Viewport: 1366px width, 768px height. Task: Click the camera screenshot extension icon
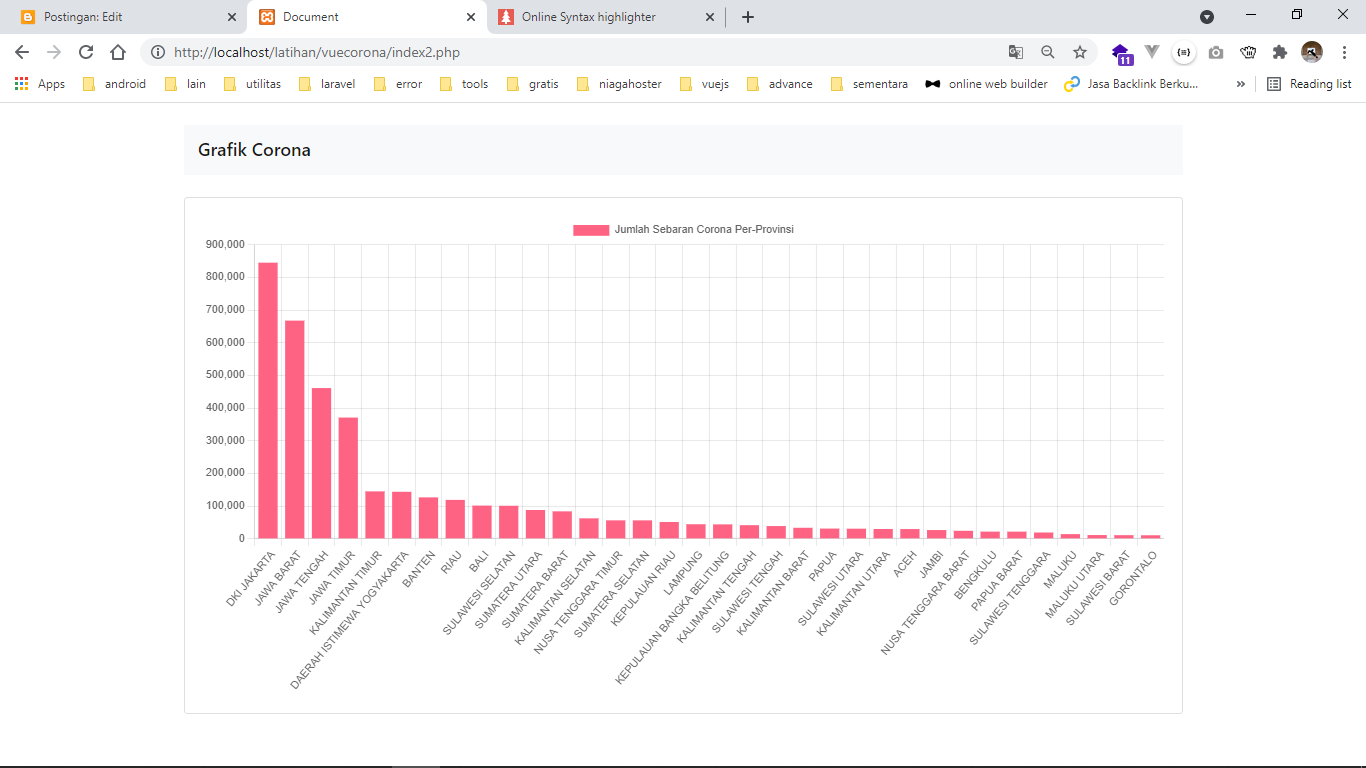click(1216, 52)
